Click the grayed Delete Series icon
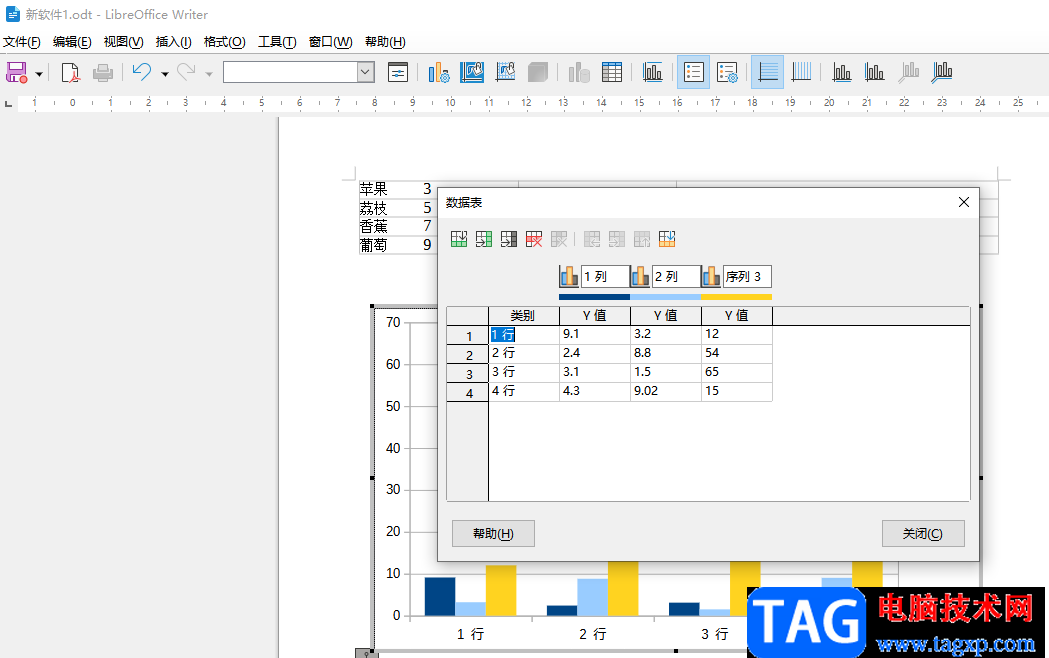The width and height of the screenshot is (1049, 658). click(x=559, y=239)
